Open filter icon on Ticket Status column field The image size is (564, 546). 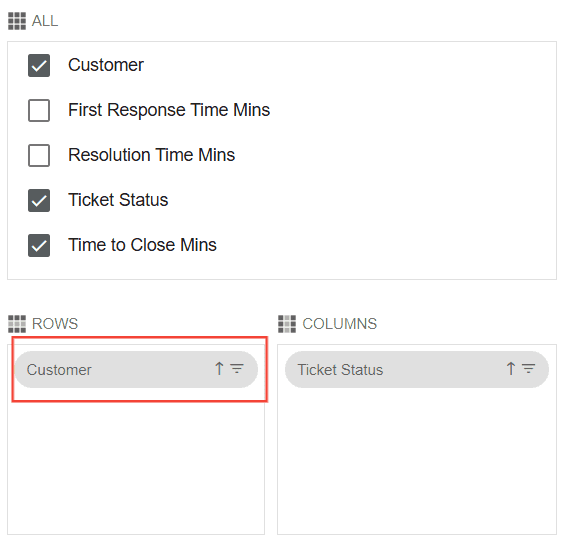click(x=529, y=369)
